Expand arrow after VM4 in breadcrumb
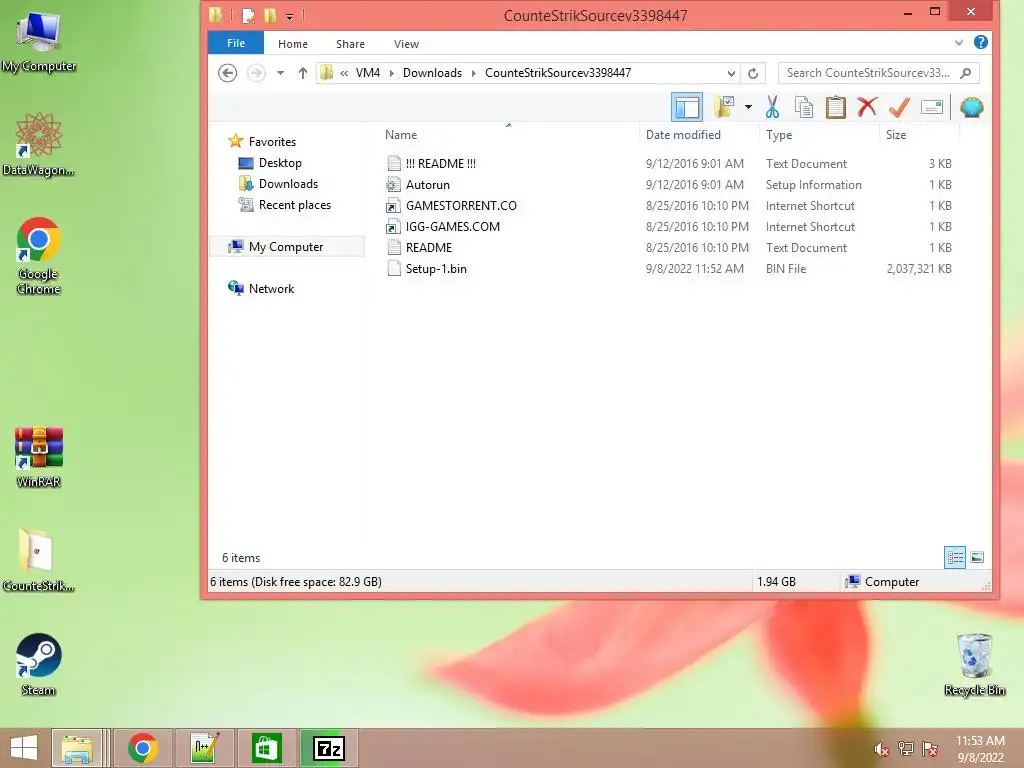Image resolution: width=1024 pixels, height=768 pixels. point(392,72)
